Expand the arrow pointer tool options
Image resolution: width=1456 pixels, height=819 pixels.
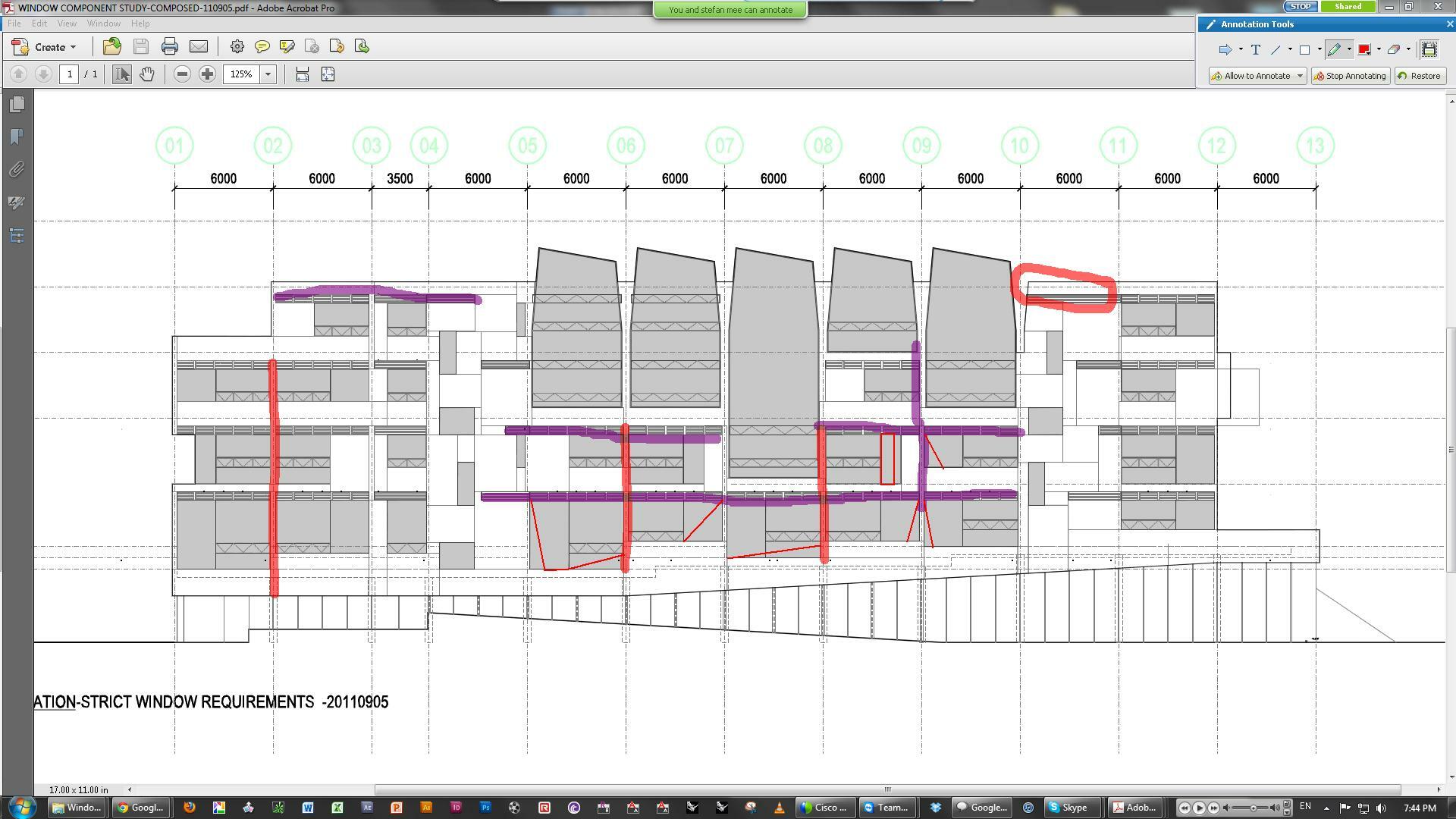point(1241,50)
